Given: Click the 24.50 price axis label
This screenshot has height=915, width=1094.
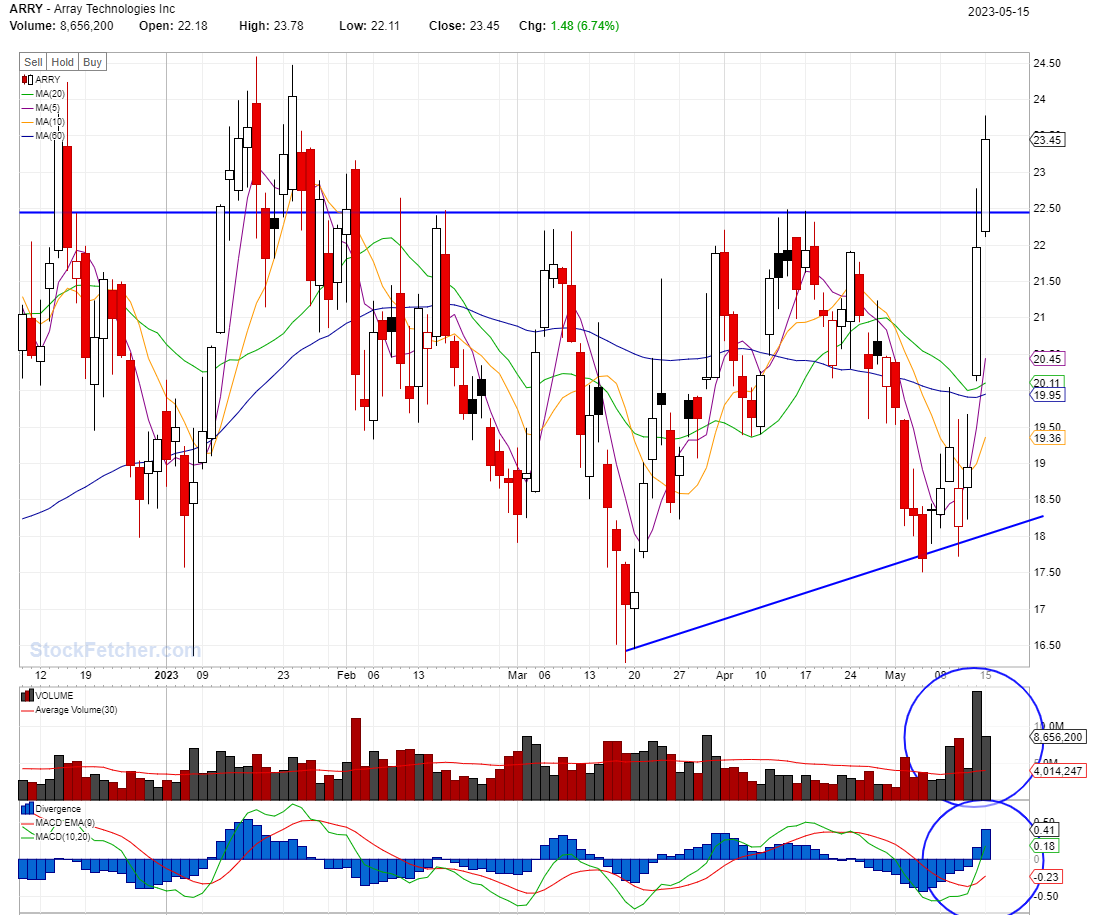Looking at the screenshot, I should [1047, 63].
